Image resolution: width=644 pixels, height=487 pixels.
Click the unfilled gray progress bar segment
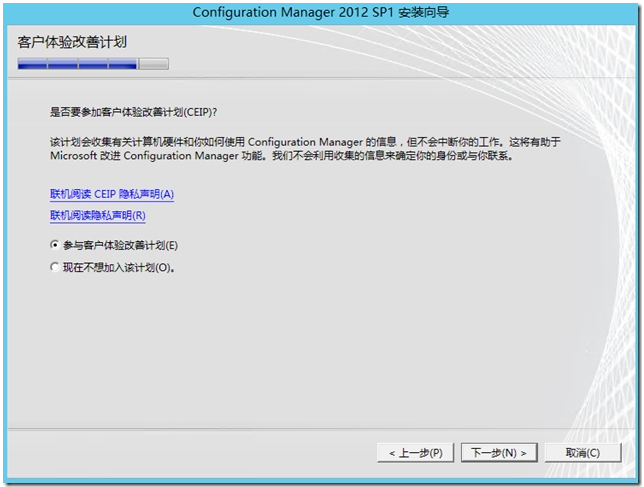pos(153,65)
